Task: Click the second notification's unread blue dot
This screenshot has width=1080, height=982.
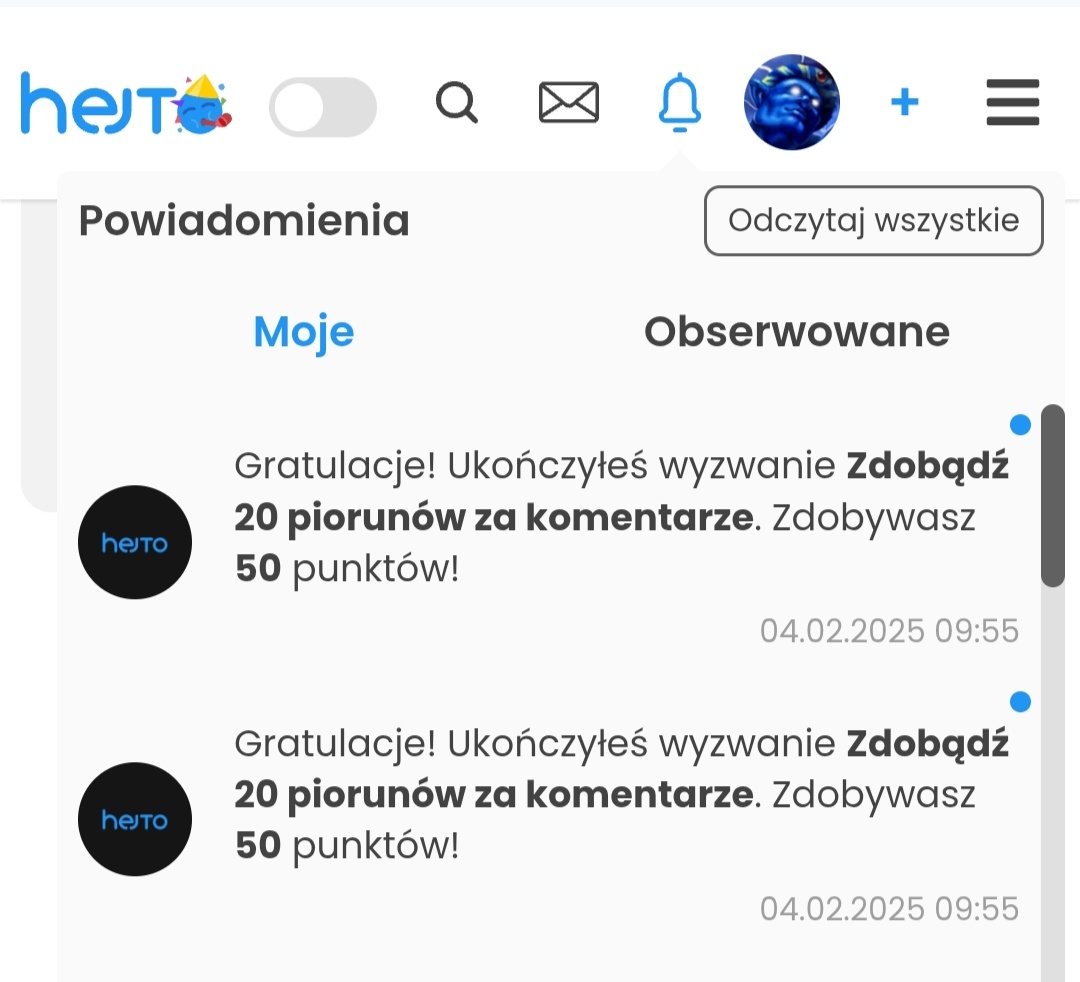Action: pos(1020,702)
